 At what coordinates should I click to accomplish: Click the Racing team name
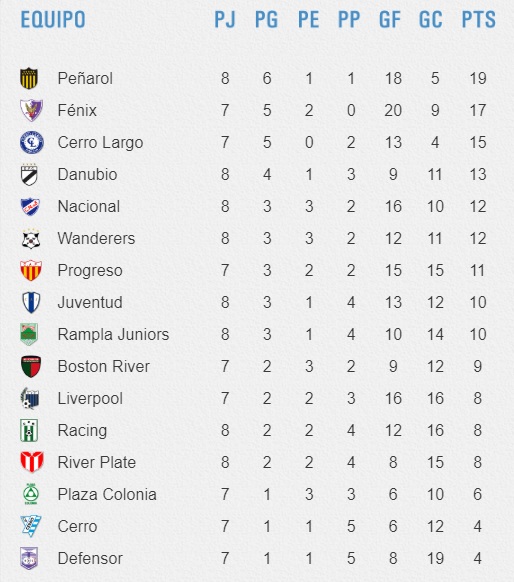click(82, 431)
